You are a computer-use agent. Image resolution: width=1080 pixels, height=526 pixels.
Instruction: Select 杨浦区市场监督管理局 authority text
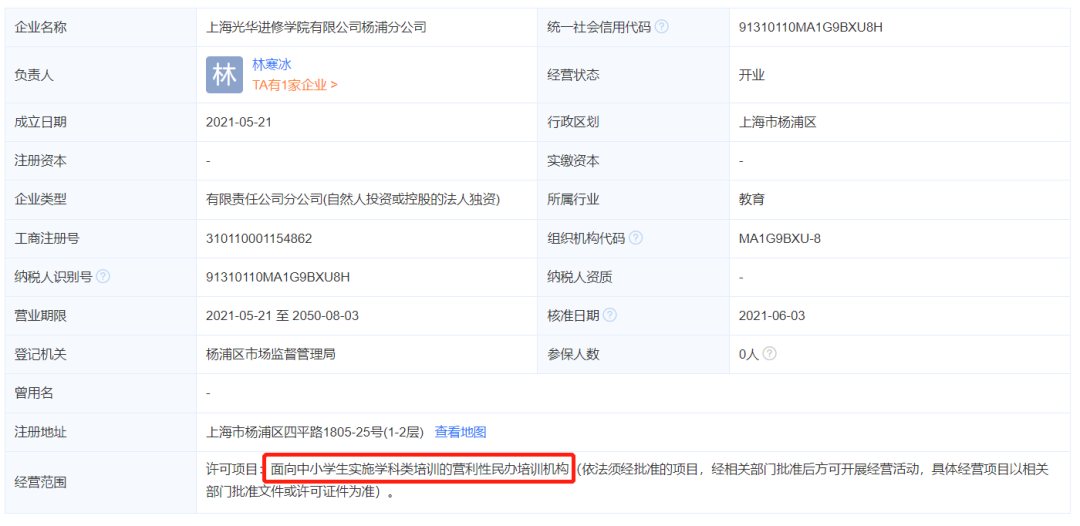[x=271, y=355]
